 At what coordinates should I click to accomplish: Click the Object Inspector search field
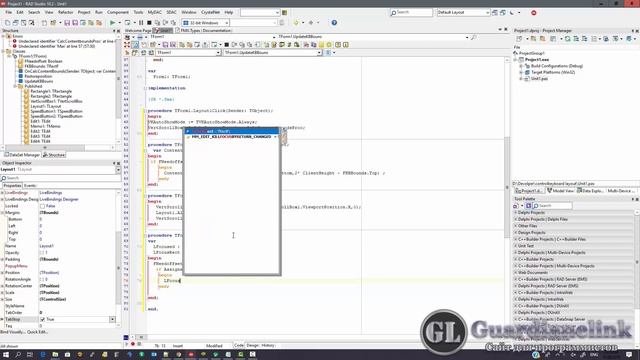coord(60,178)
